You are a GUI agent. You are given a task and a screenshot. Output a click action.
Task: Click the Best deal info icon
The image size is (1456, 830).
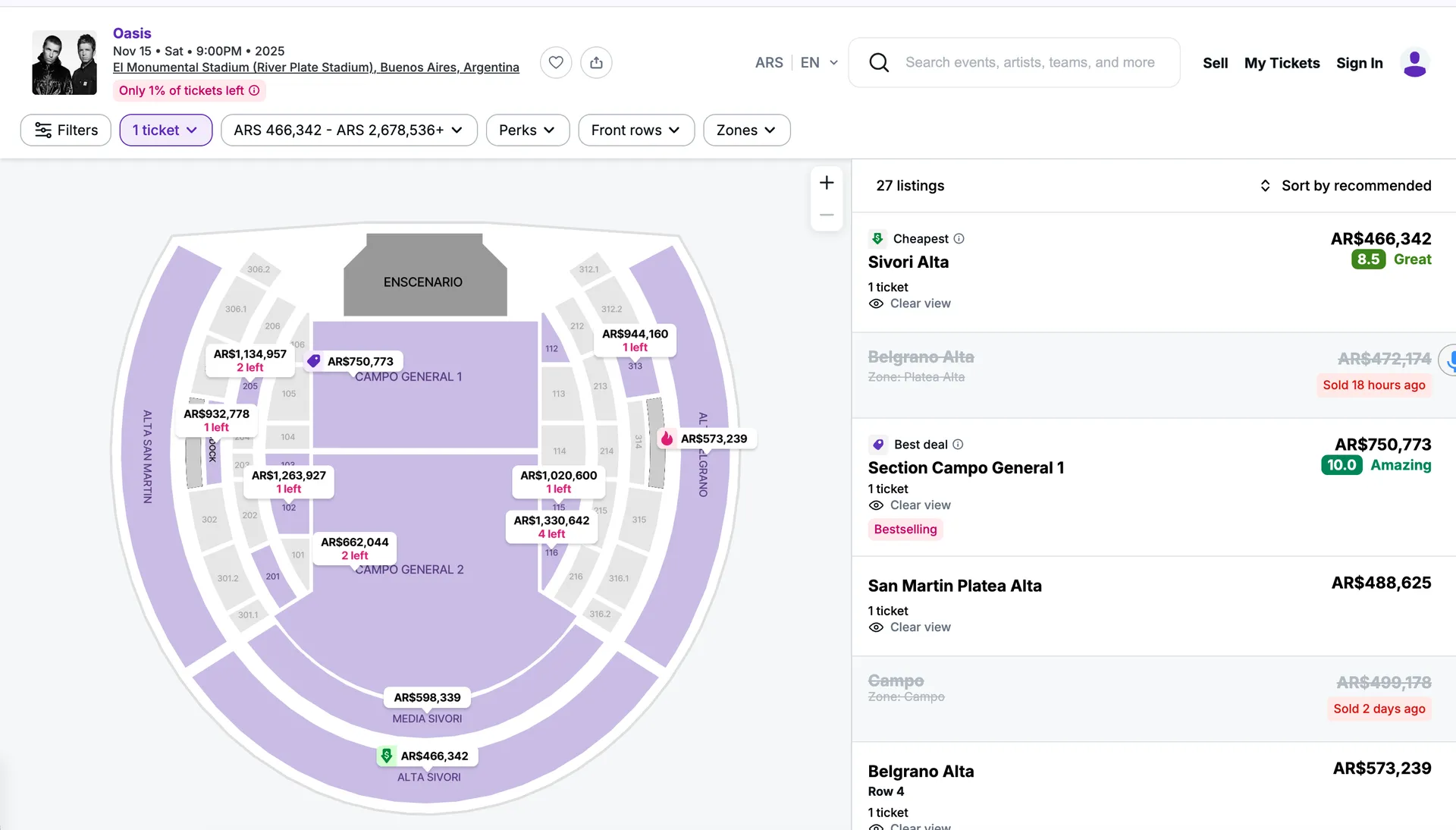[958, 445]
